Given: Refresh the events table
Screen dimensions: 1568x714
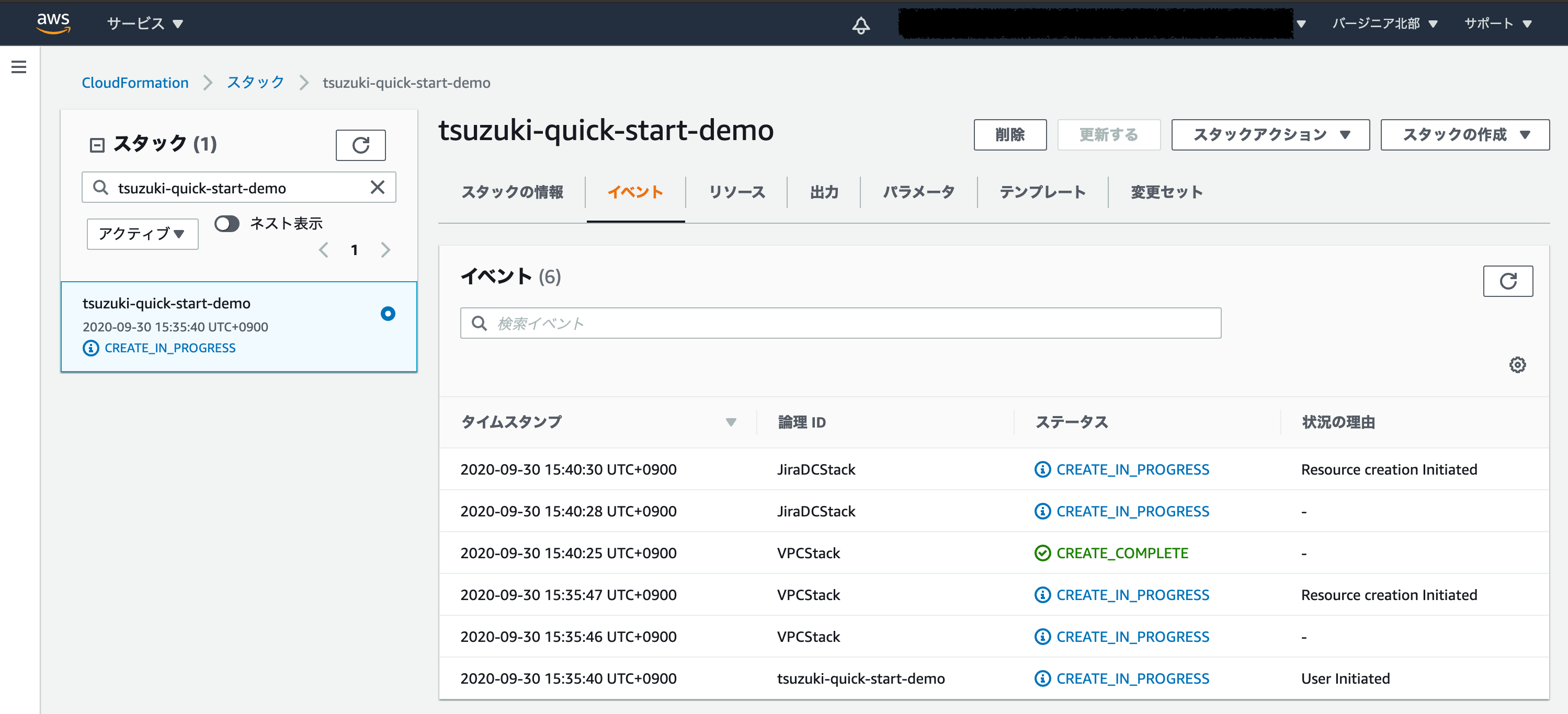Looking at the screenshot, I should [x=1508, y=281].
